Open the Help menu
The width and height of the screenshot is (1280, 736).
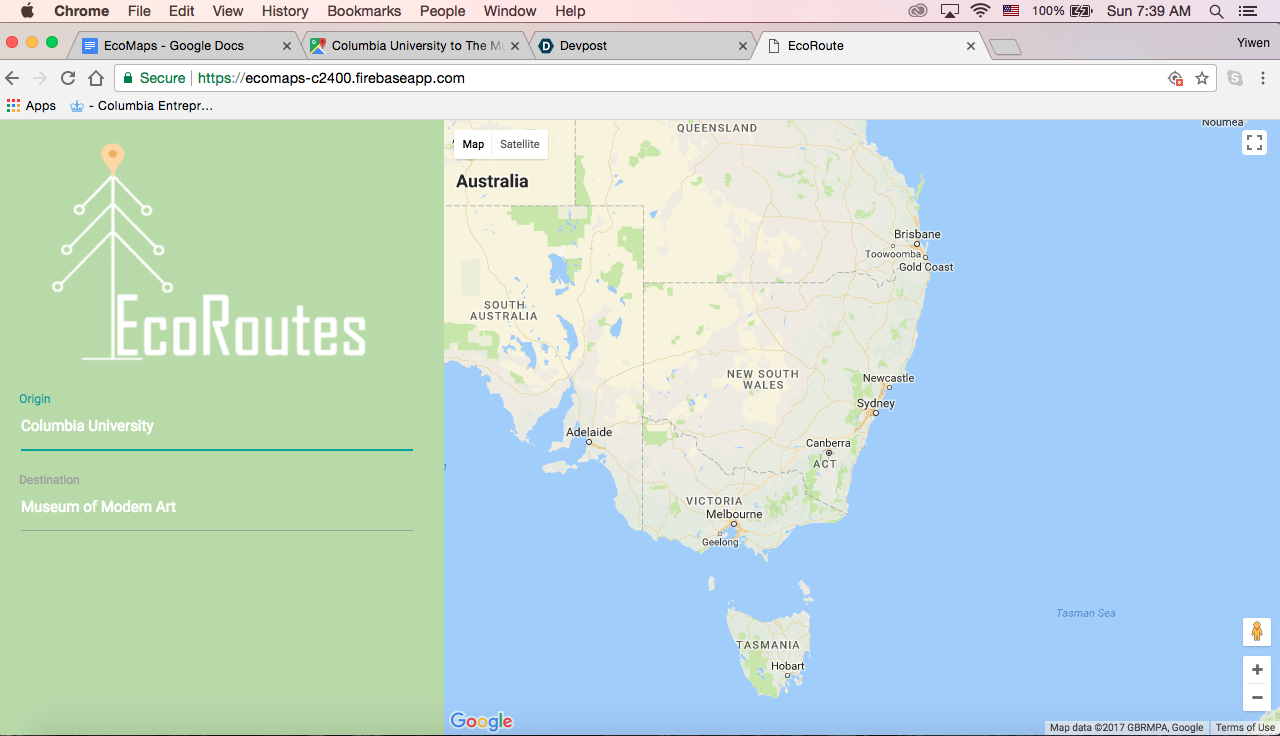point(570,11)
